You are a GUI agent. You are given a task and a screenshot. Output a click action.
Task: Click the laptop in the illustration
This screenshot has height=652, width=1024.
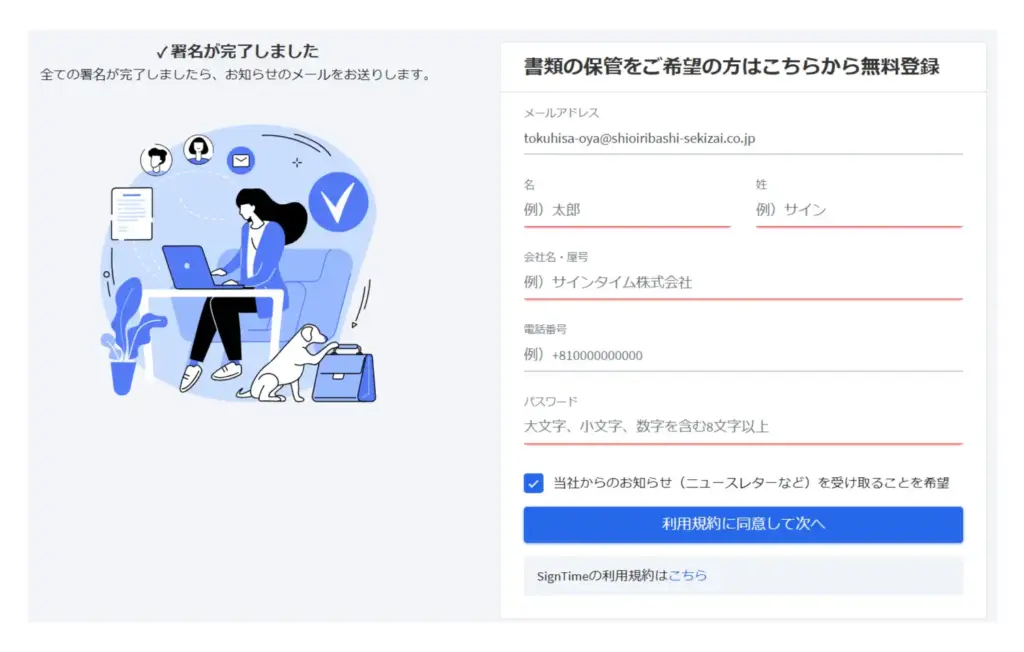tap(191, 267)
